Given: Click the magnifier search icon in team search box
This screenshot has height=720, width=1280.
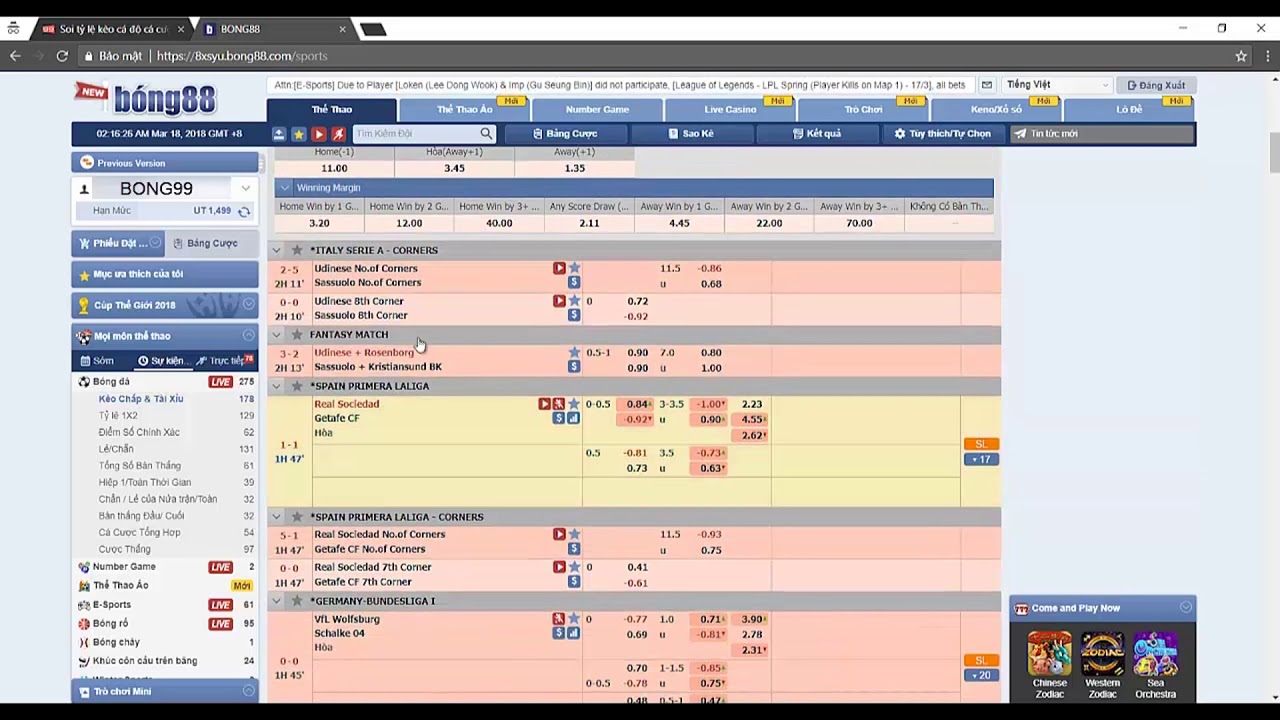Looking at the screenshot, I should (x=486, y=133).
